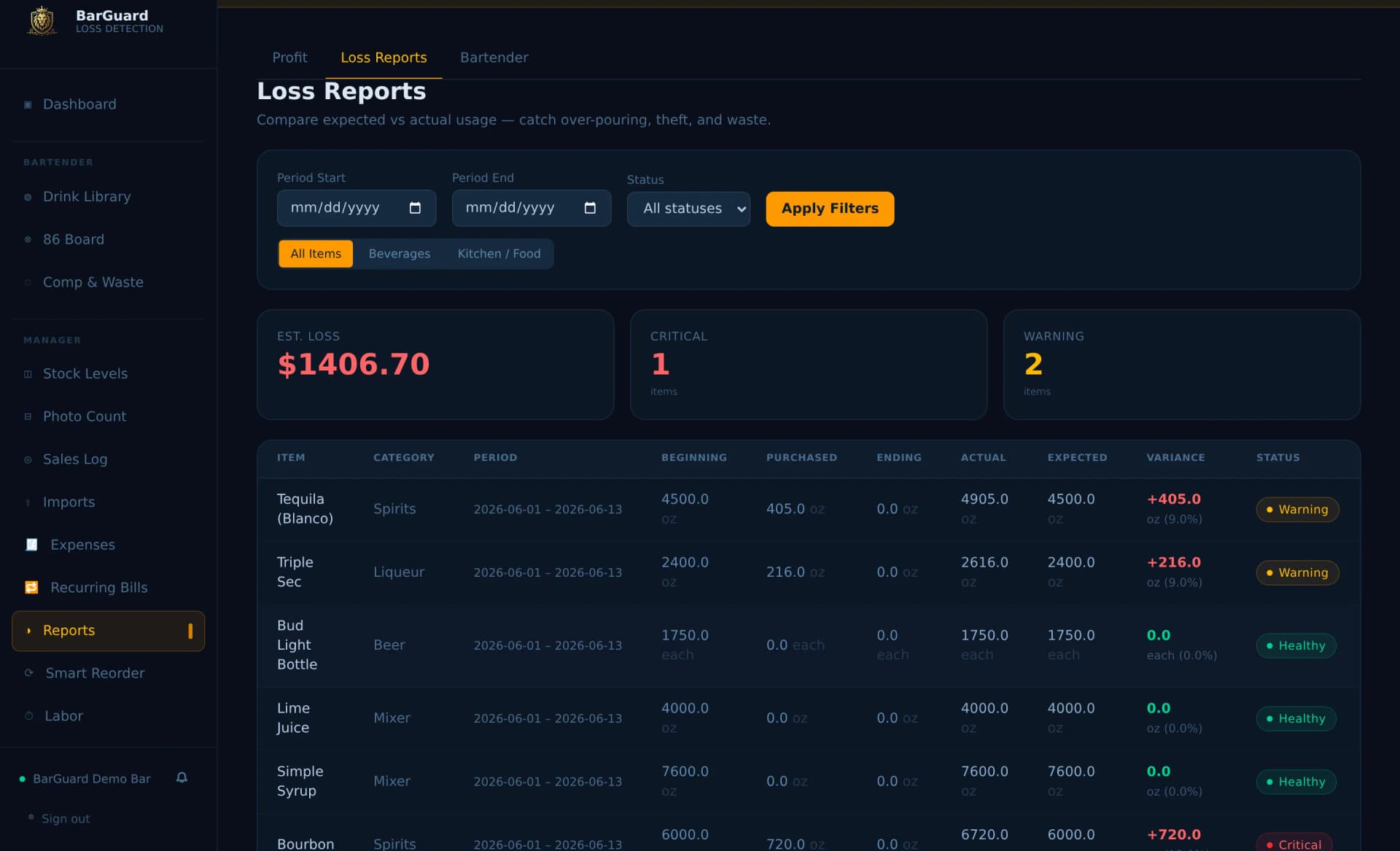Sort by the VARIANCE column header
The image size is (1400, 851).
[x=1175, y=458]
